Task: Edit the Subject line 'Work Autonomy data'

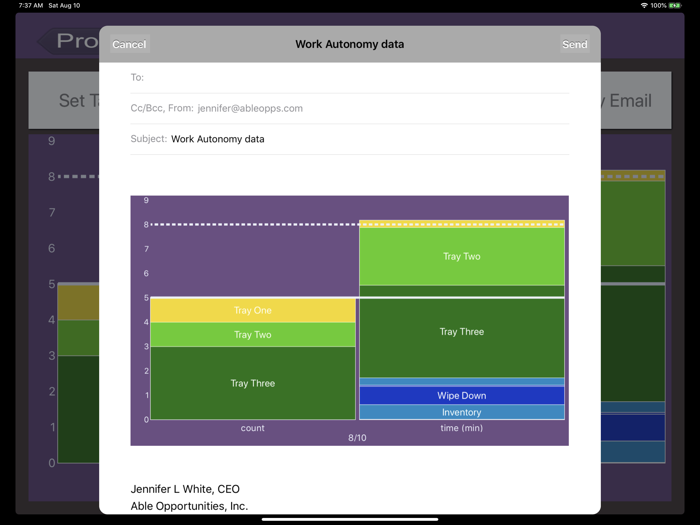Action: point(350,139)
